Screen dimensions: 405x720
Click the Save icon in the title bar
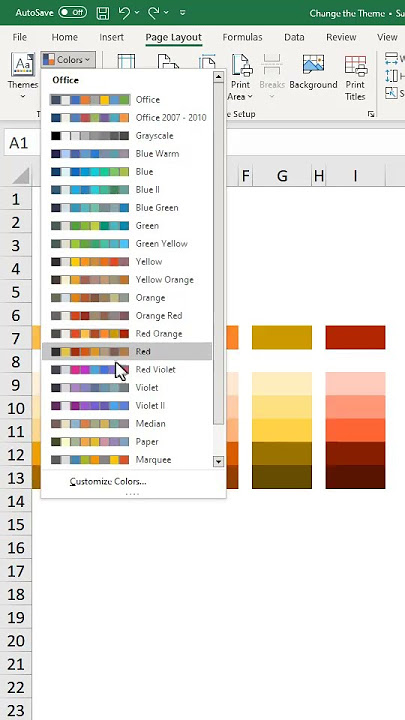click(103, 13)
